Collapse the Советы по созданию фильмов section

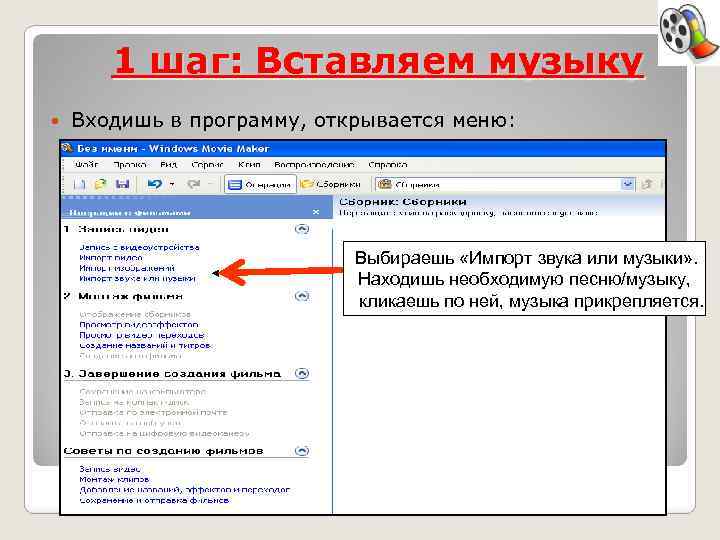click(x=302, y=451)
